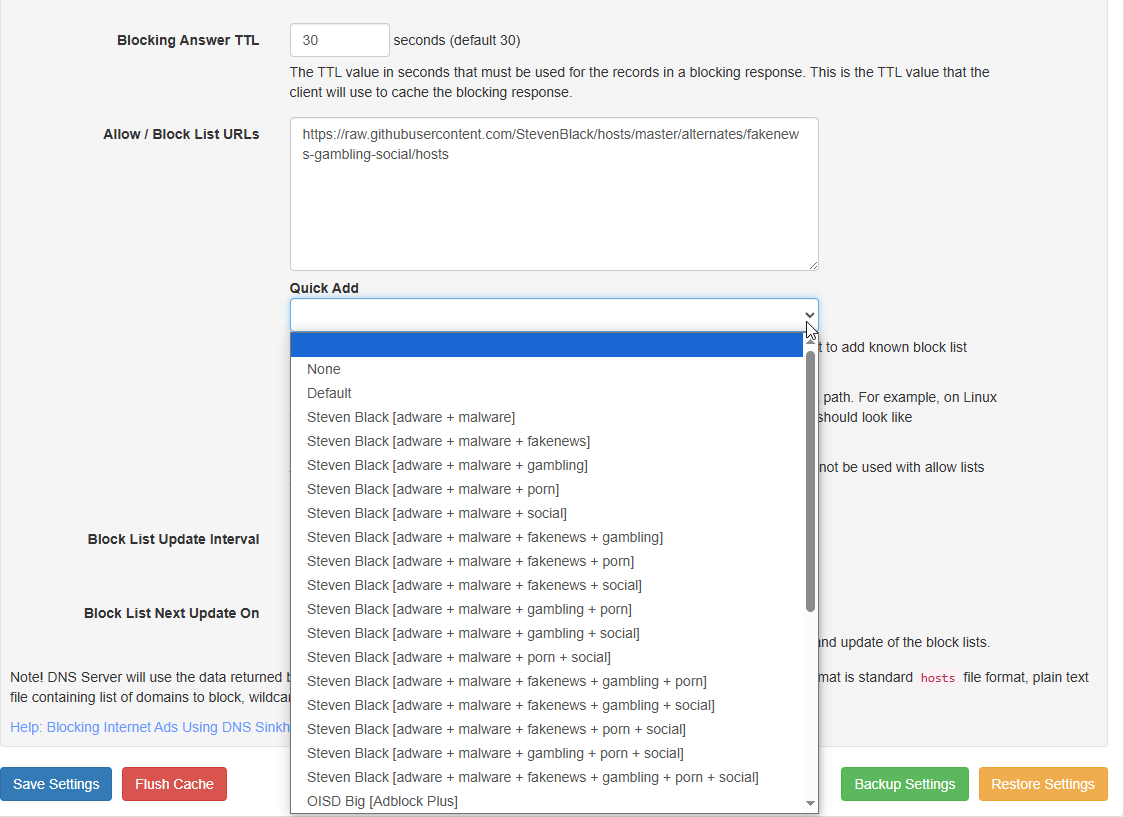
Task: Choose 'Default' from Quick Add list
Action: click(547, 393)
